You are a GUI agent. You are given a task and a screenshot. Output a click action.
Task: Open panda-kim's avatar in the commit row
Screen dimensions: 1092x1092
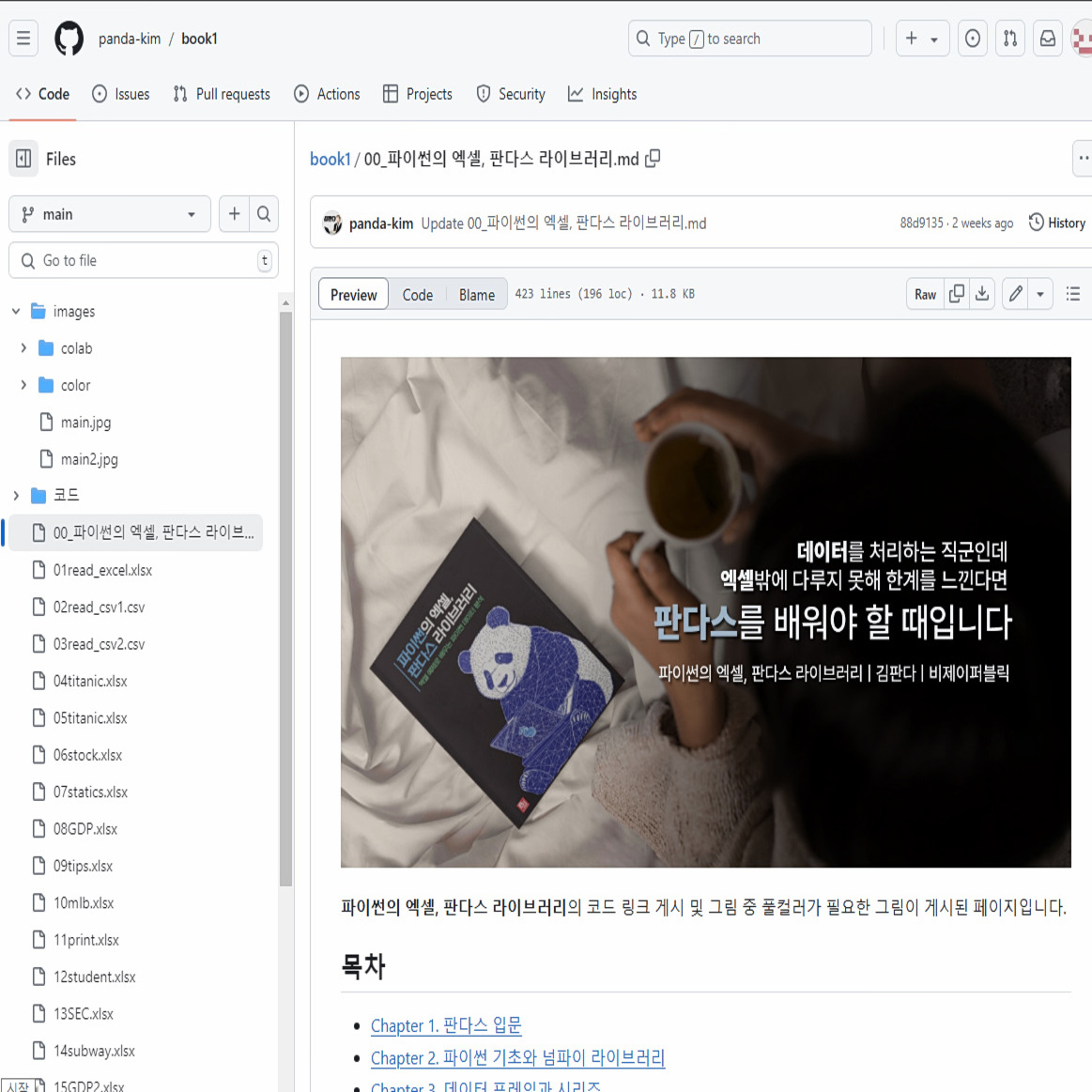point(333,223)
